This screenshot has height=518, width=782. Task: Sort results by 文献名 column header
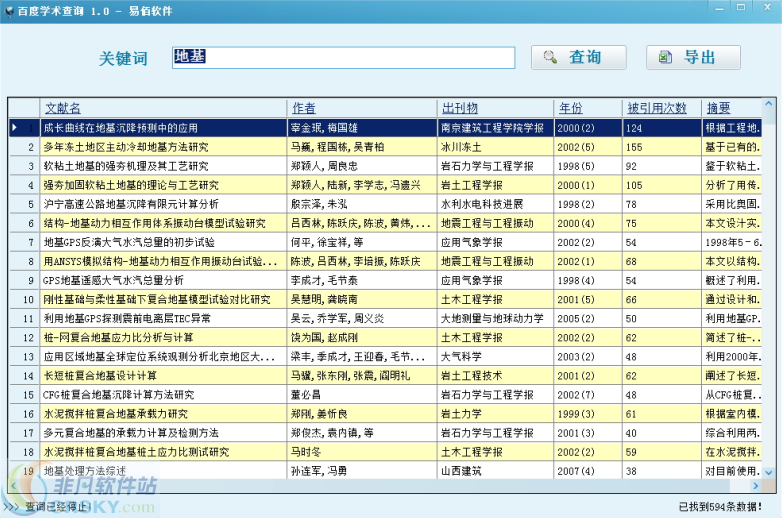(x=62, y=108)
